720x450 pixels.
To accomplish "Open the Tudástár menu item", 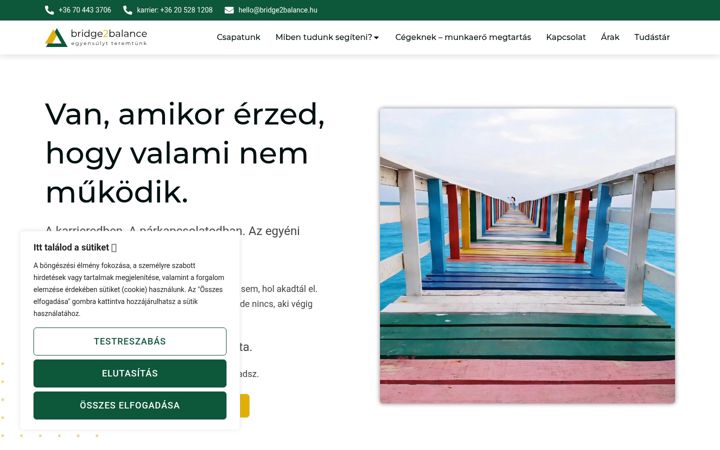I will coord(652,37).
